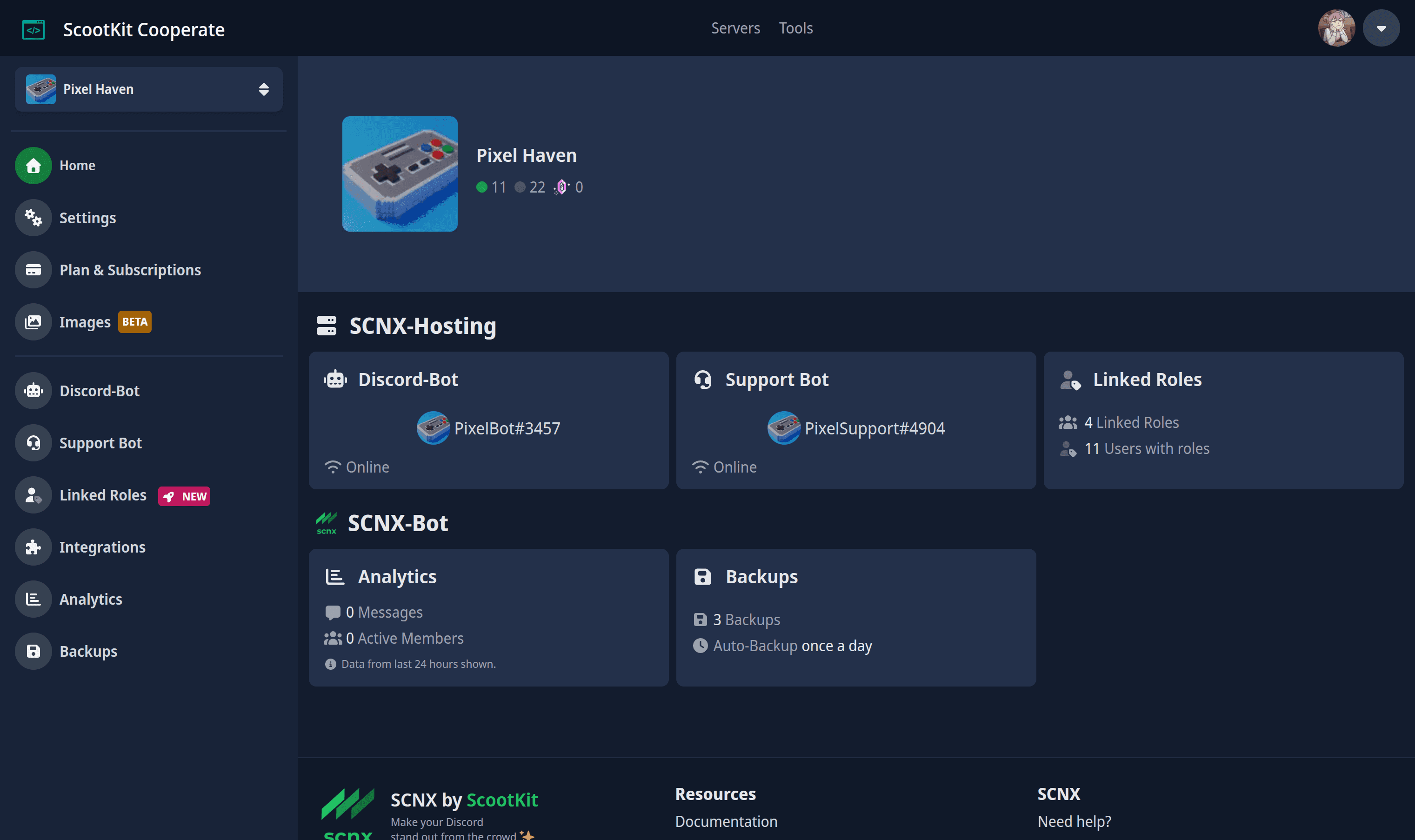
Task: Select the Discord-Bot robot icon in sidebar
Action: coord(33,390)
